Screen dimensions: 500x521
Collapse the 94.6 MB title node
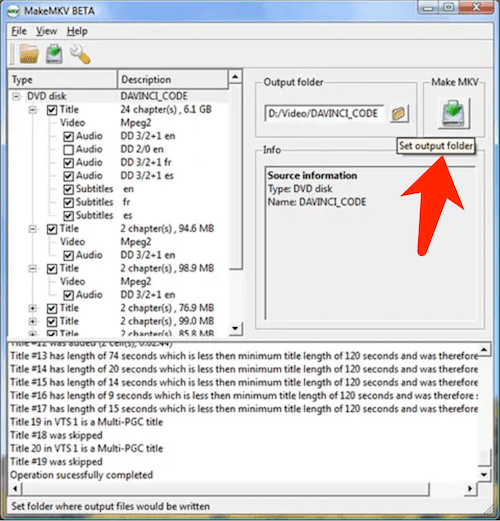pos(33,229)
